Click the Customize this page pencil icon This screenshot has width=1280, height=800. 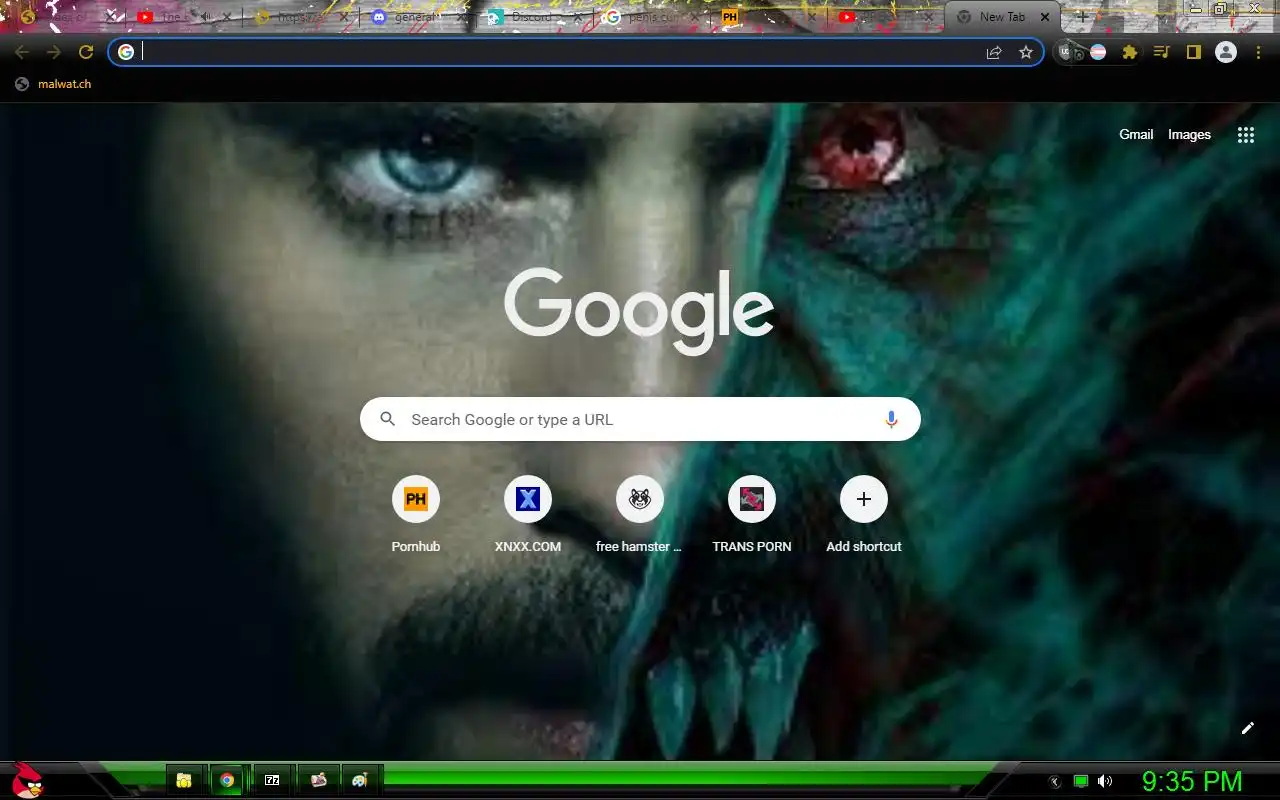[1247, 728]
